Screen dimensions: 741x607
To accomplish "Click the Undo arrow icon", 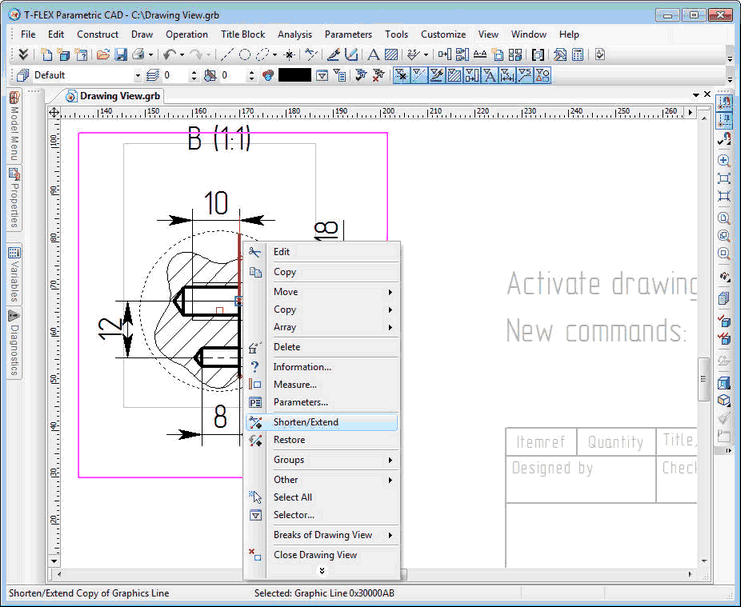I will coord(169,54).
